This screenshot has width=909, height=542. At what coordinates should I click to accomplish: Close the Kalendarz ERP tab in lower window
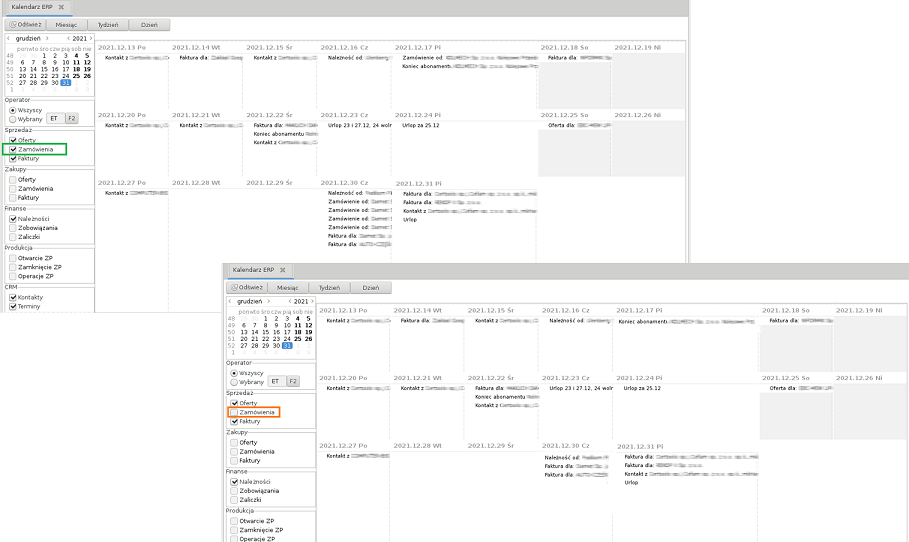[x=283, y=270]
